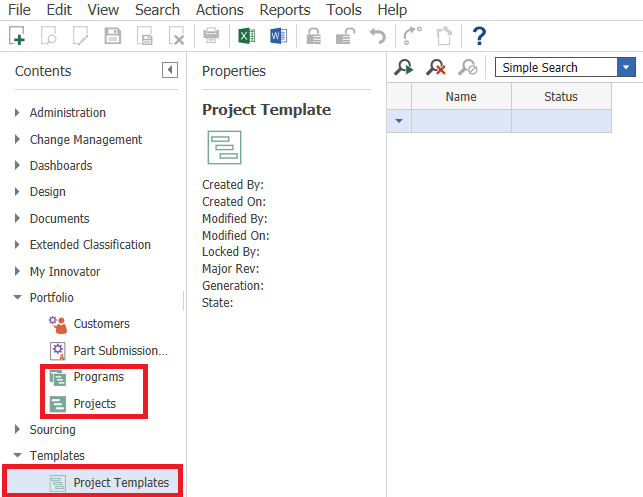Run search magnifier icon
643x497 pixels.
(404, 68)
